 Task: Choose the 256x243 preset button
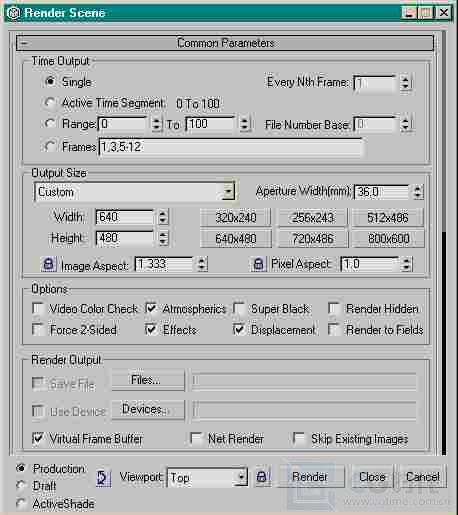[x=313, y=218]
